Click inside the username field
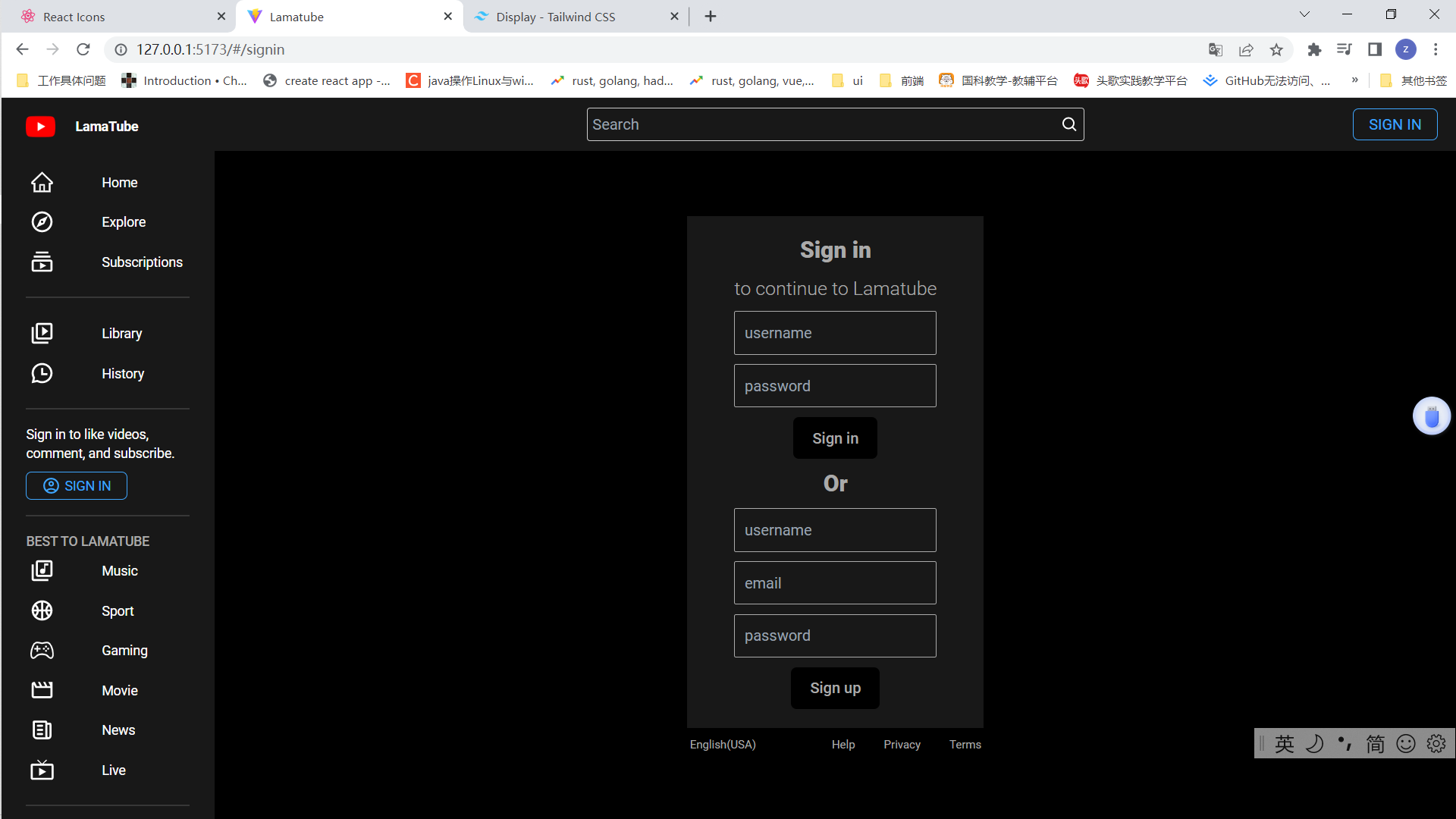Viewport: 1456px width, 819px height. (x=835, y=333)
